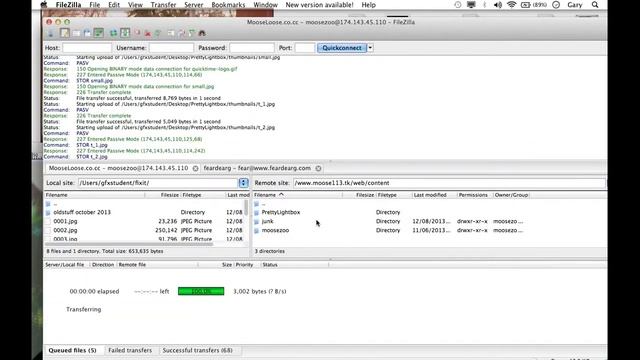Toggle message log display icon

click(65, 33)
